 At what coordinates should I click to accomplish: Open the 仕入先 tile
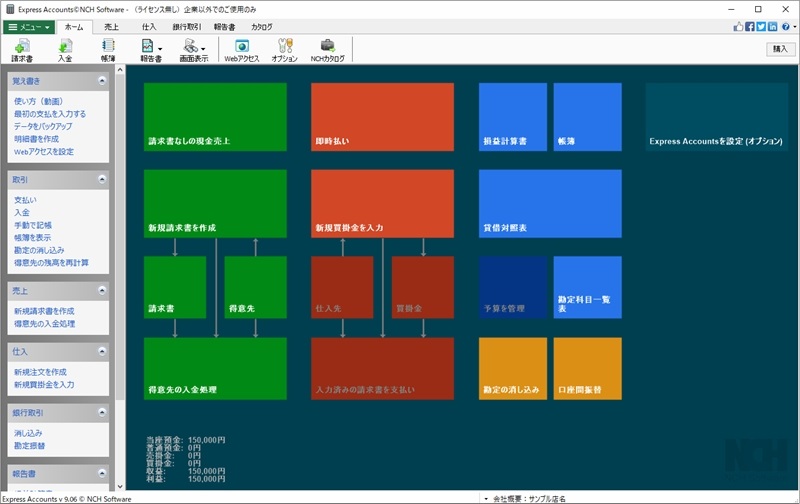342,287
